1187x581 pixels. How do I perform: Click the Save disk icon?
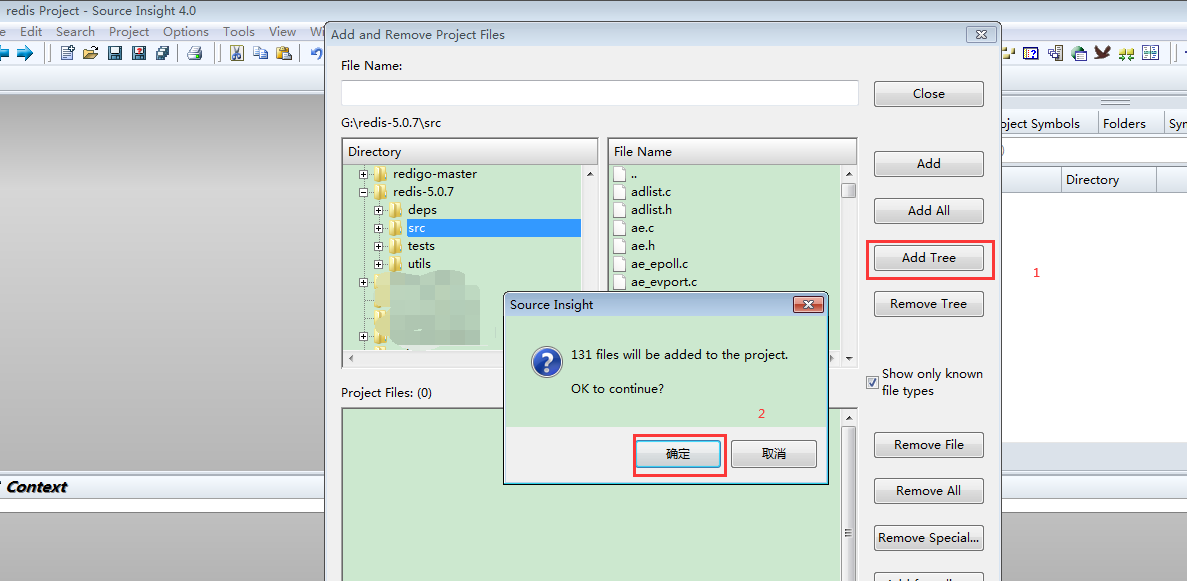click(x=115, y=53)
